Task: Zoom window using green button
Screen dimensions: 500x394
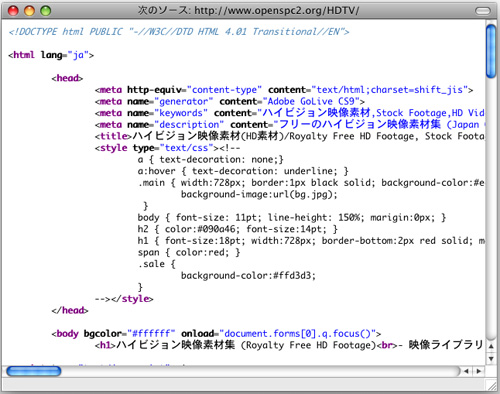Action: click(x=46, y=11)
